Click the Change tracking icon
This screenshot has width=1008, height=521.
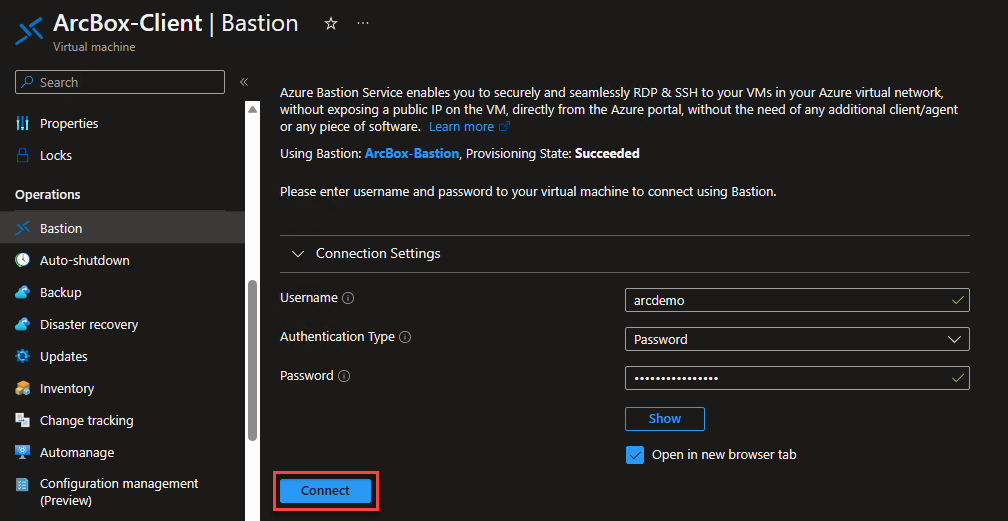(x=22, y=420)
